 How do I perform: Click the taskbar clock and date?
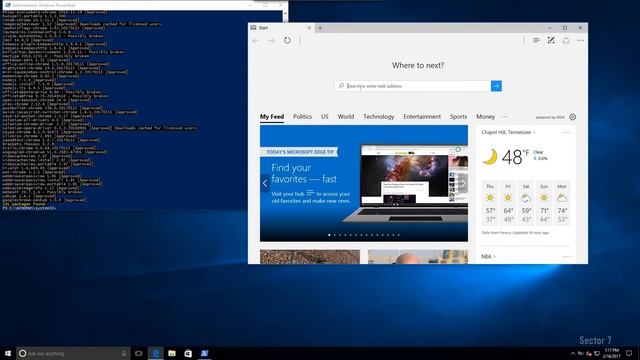611,353
